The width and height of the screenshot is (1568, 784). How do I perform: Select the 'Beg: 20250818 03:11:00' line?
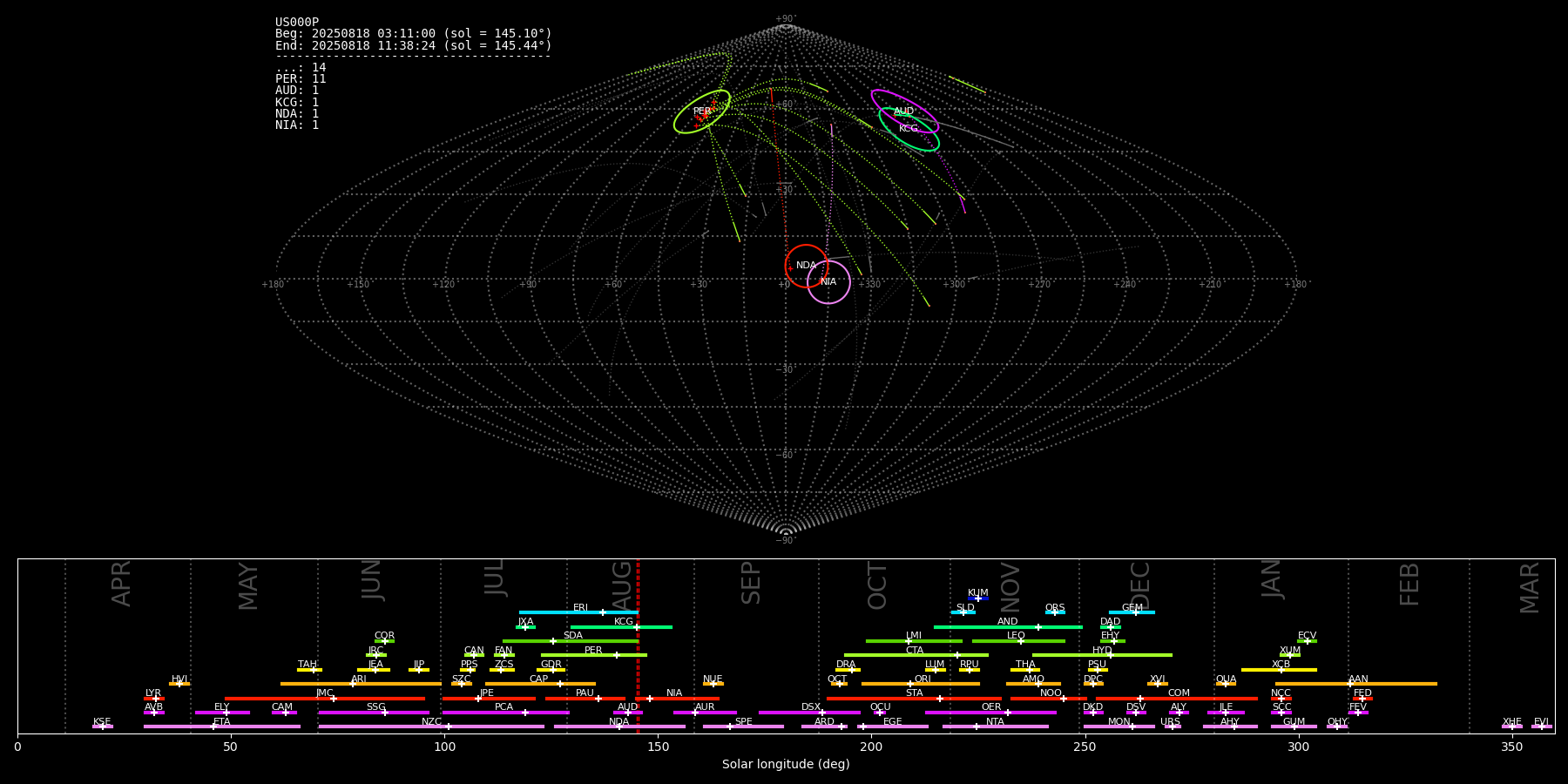414,34
